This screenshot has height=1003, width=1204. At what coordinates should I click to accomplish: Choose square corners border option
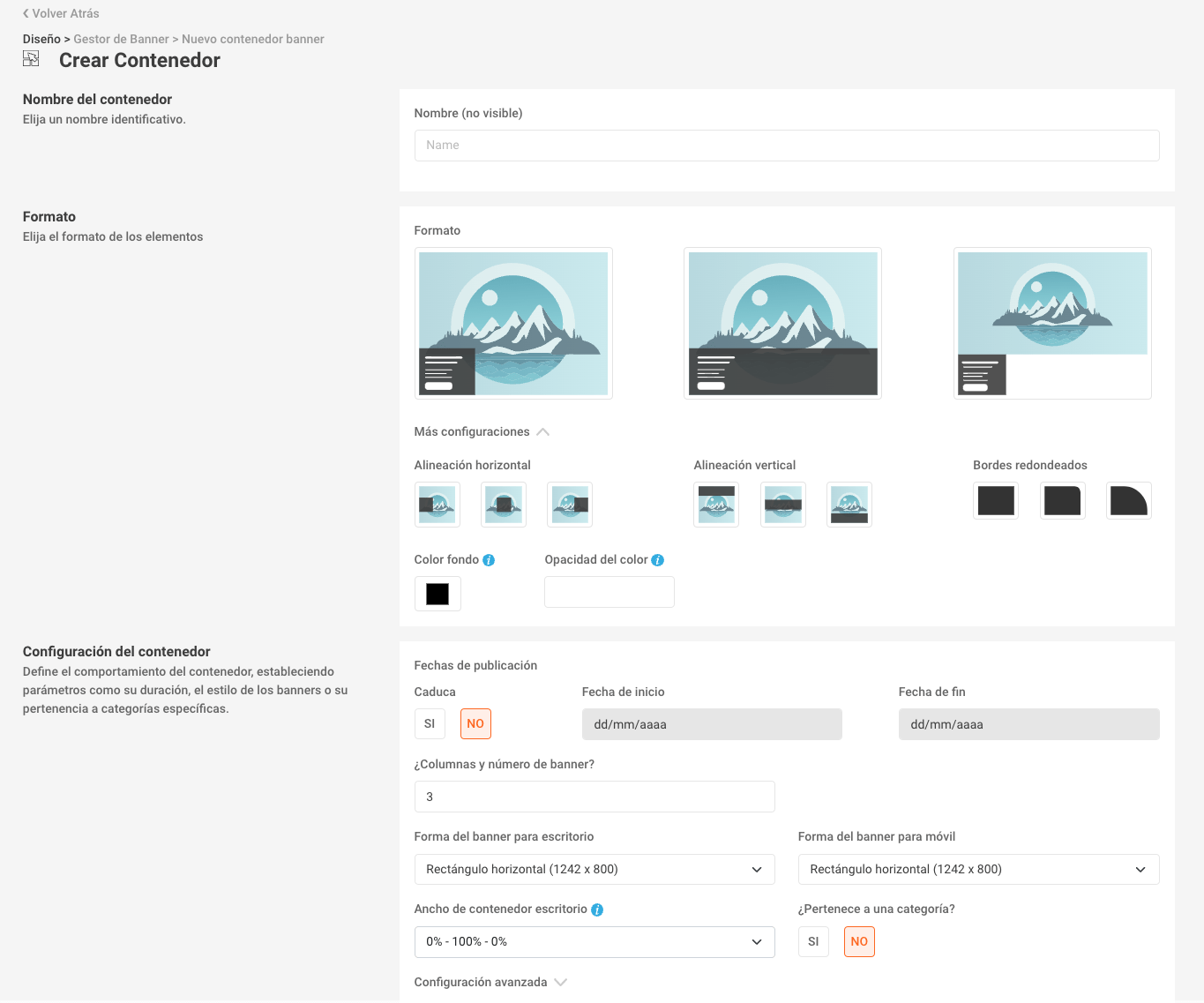point(996,501)
